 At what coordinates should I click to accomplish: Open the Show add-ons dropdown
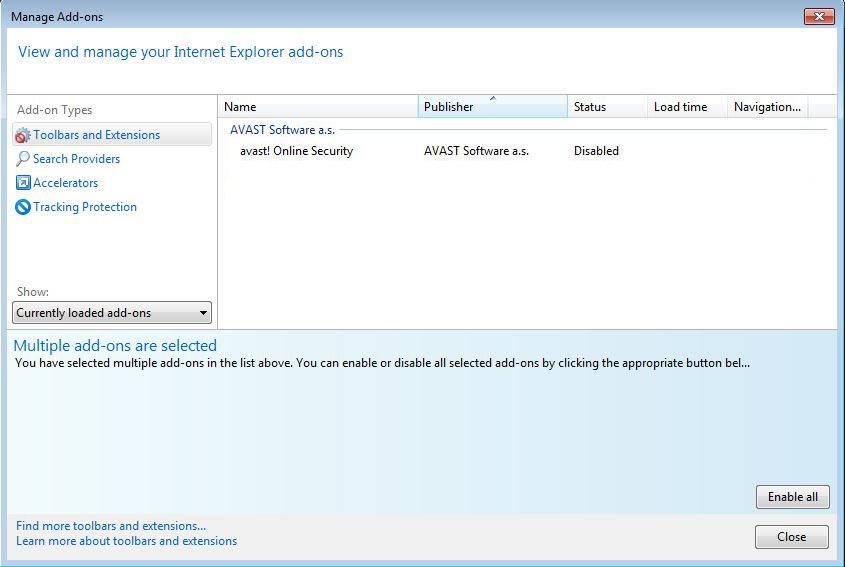pyautogui.click(x=112, y=313)
